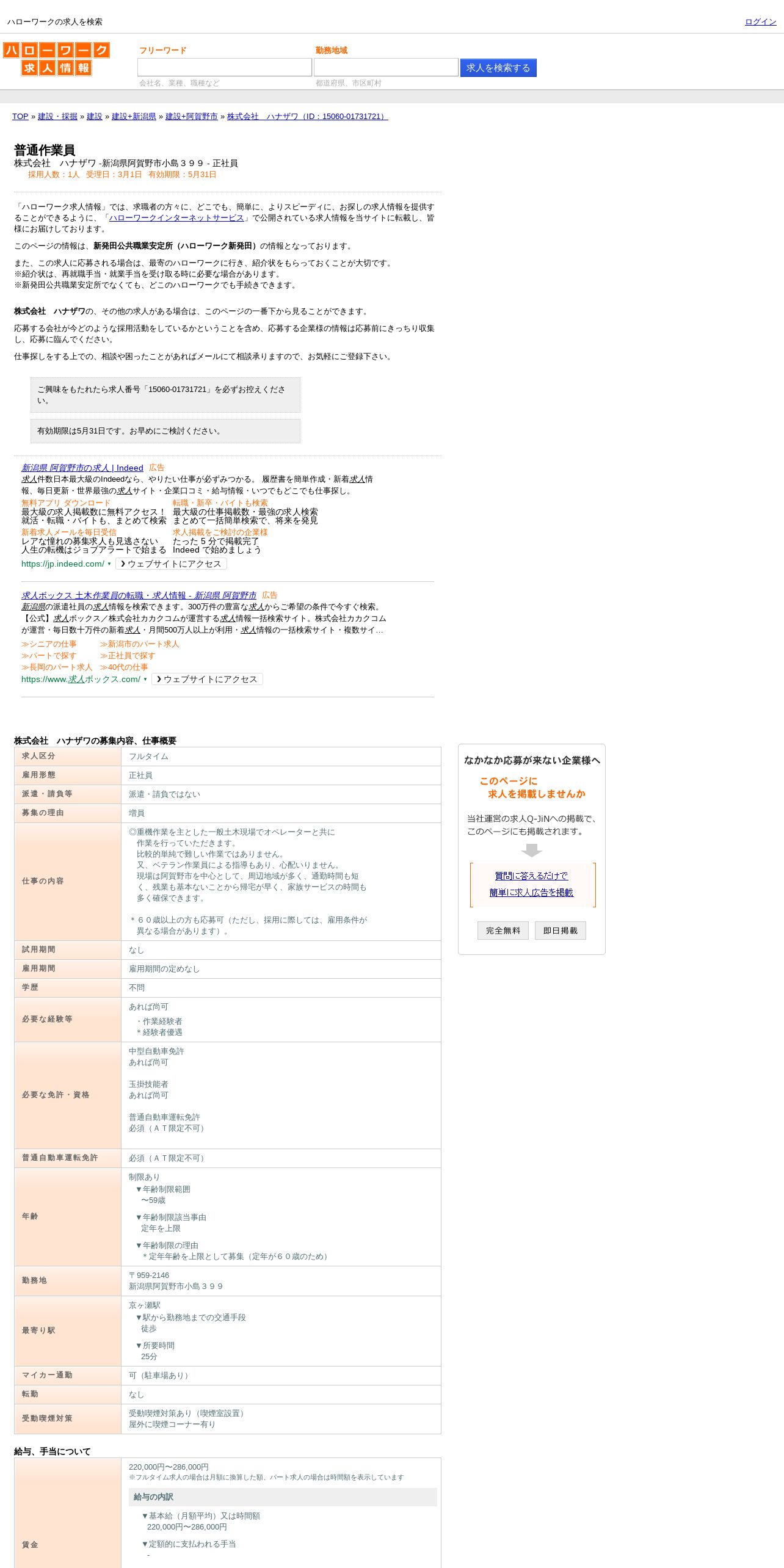Open the TOP breadcrumb link
The width and height of the screenshot is (784, 1568).
[x=20, y=117]
